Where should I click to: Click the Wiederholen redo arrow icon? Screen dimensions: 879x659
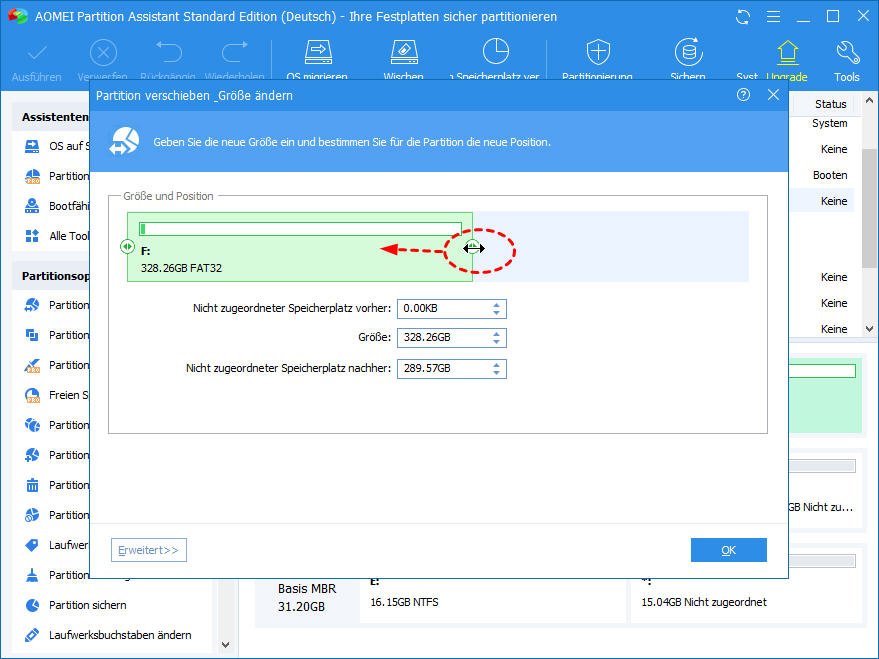(x=234, y=52)
